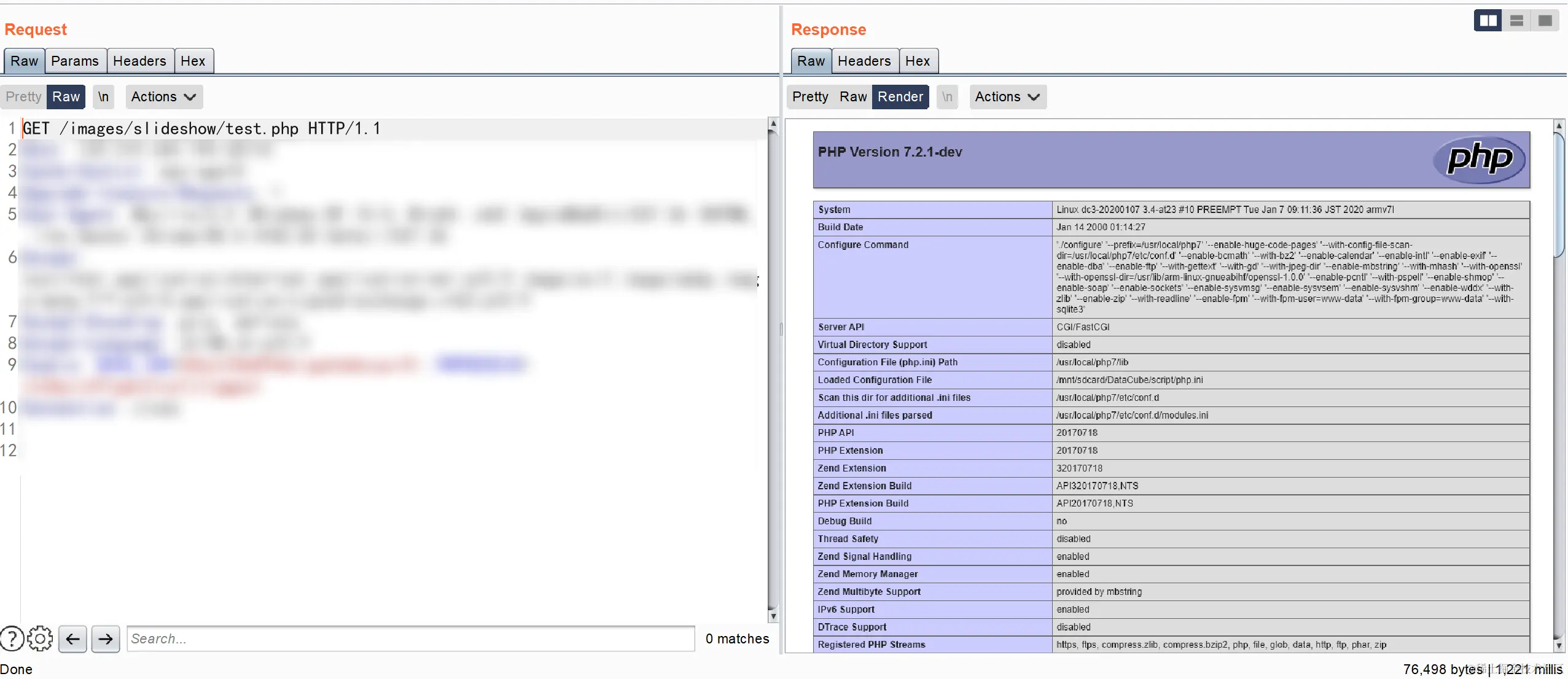Click the forward arrow button
The height and width of the screenshot is (679, 1568).
(x=106, y=638)
